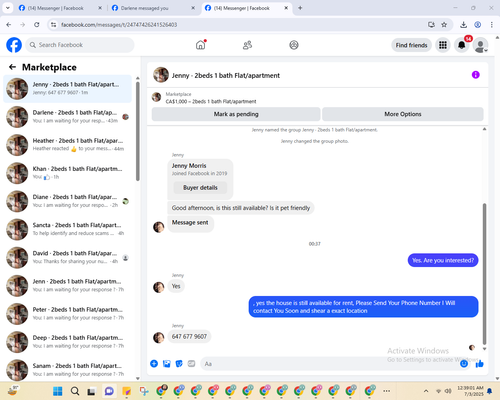
Task: Open the install app icon in address bar
Action: tap(431, 25)
